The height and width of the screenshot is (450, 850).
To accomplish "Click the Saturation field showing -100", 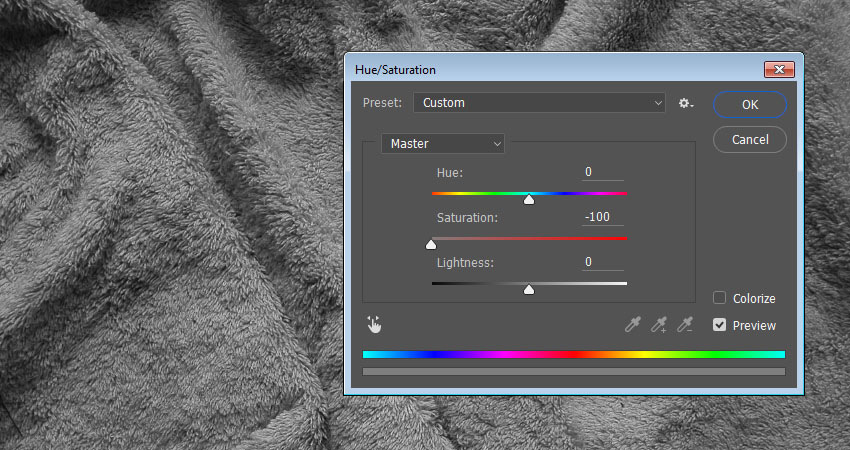I will 603,217.
